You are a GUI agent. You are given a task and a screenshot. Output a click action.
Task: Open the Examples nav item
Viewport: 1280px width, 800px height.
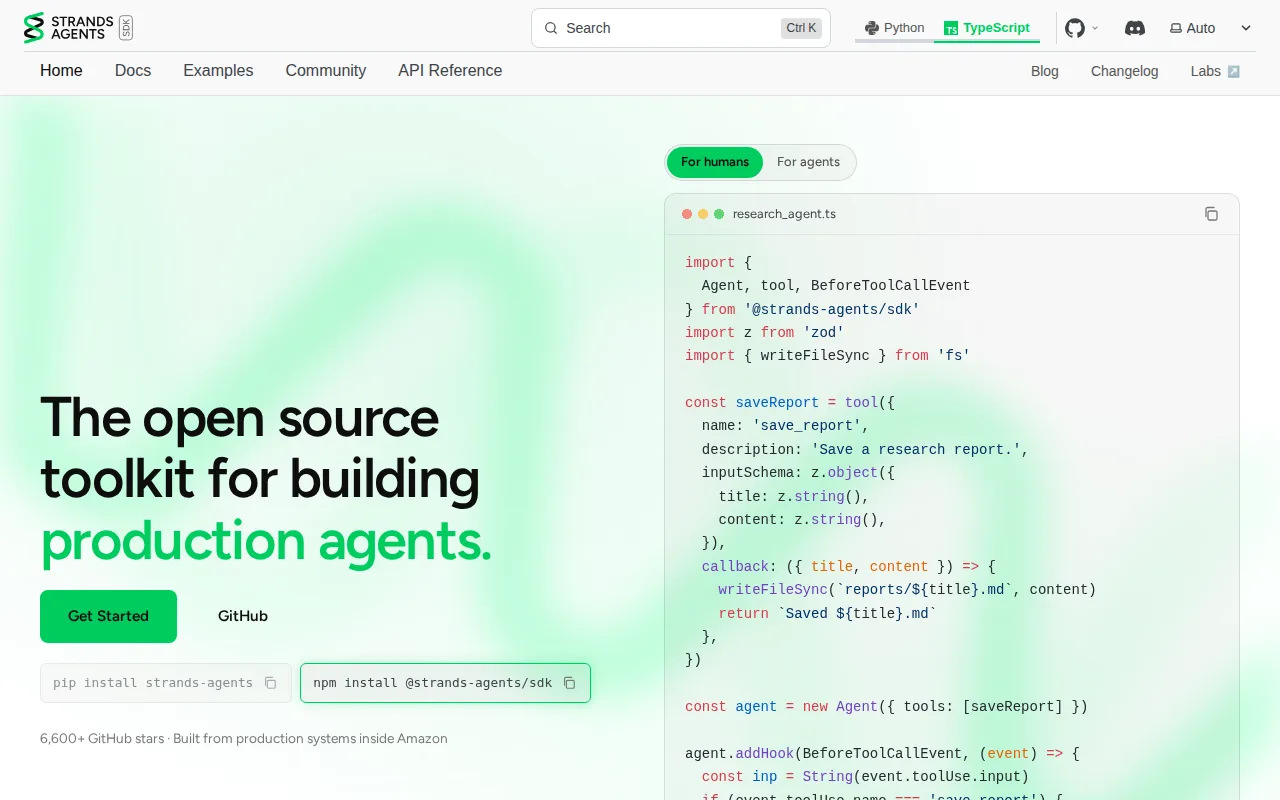[x=218, y=71]
